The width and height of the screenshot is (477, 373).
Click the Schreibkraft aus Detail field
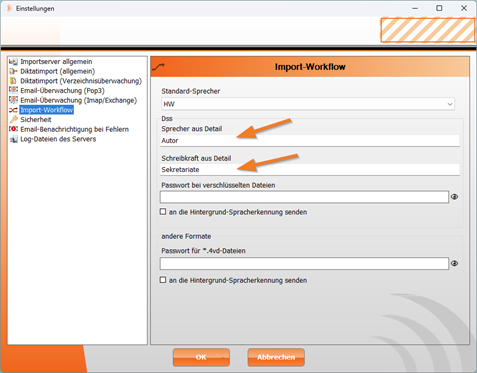310,169
